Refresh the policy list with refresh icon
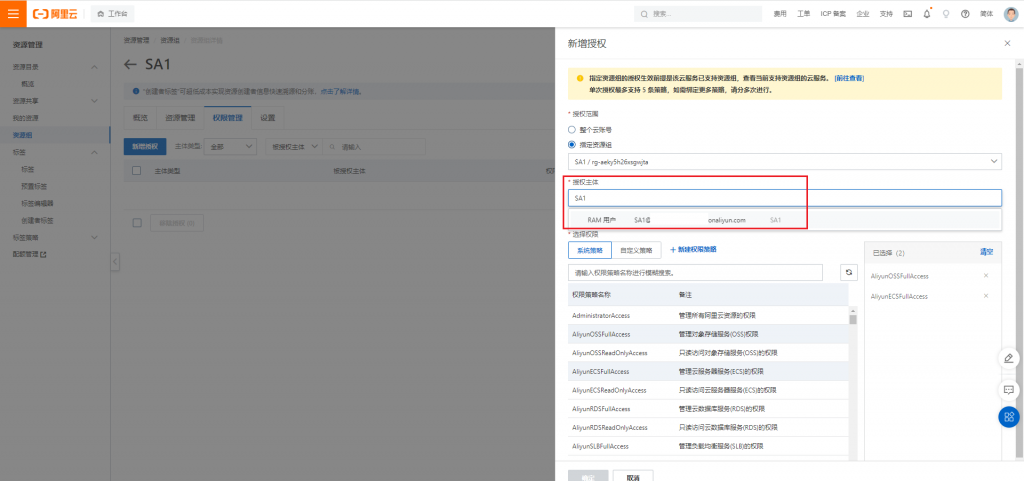This screenshot has height=481, width=1024. [x=848, y=272]
